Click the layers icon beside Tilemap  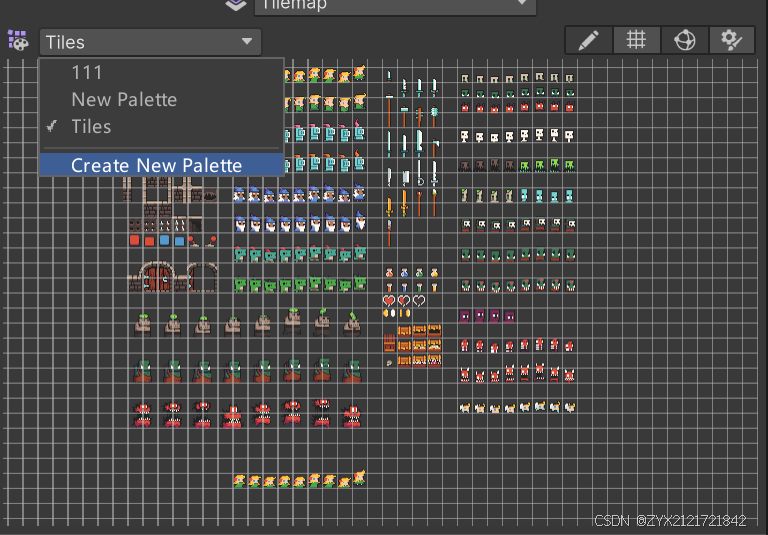[x=236, y=5]
